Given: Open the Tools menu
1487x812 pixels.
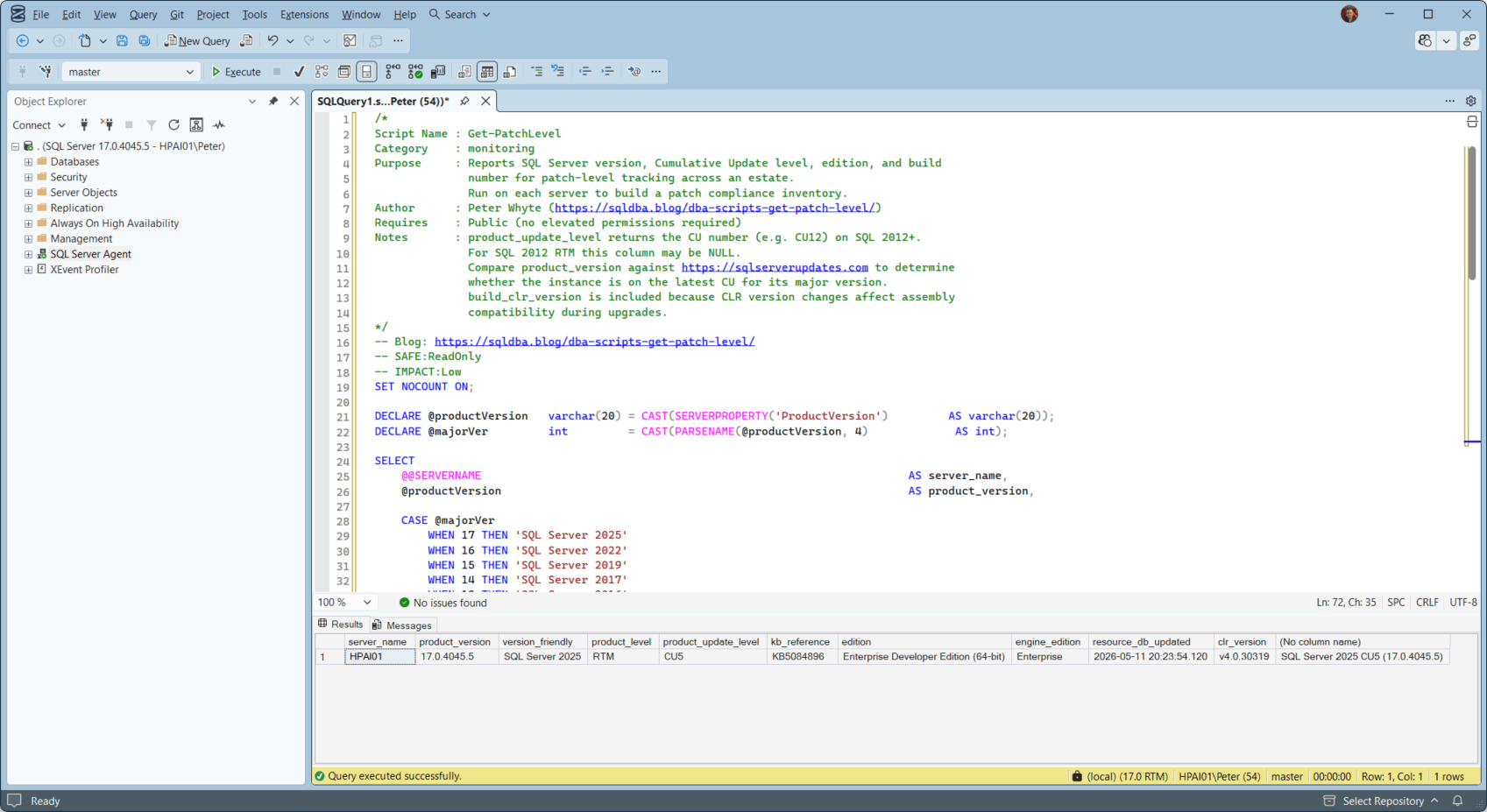Looking at the screenshot, I should (x=254, y=14).
